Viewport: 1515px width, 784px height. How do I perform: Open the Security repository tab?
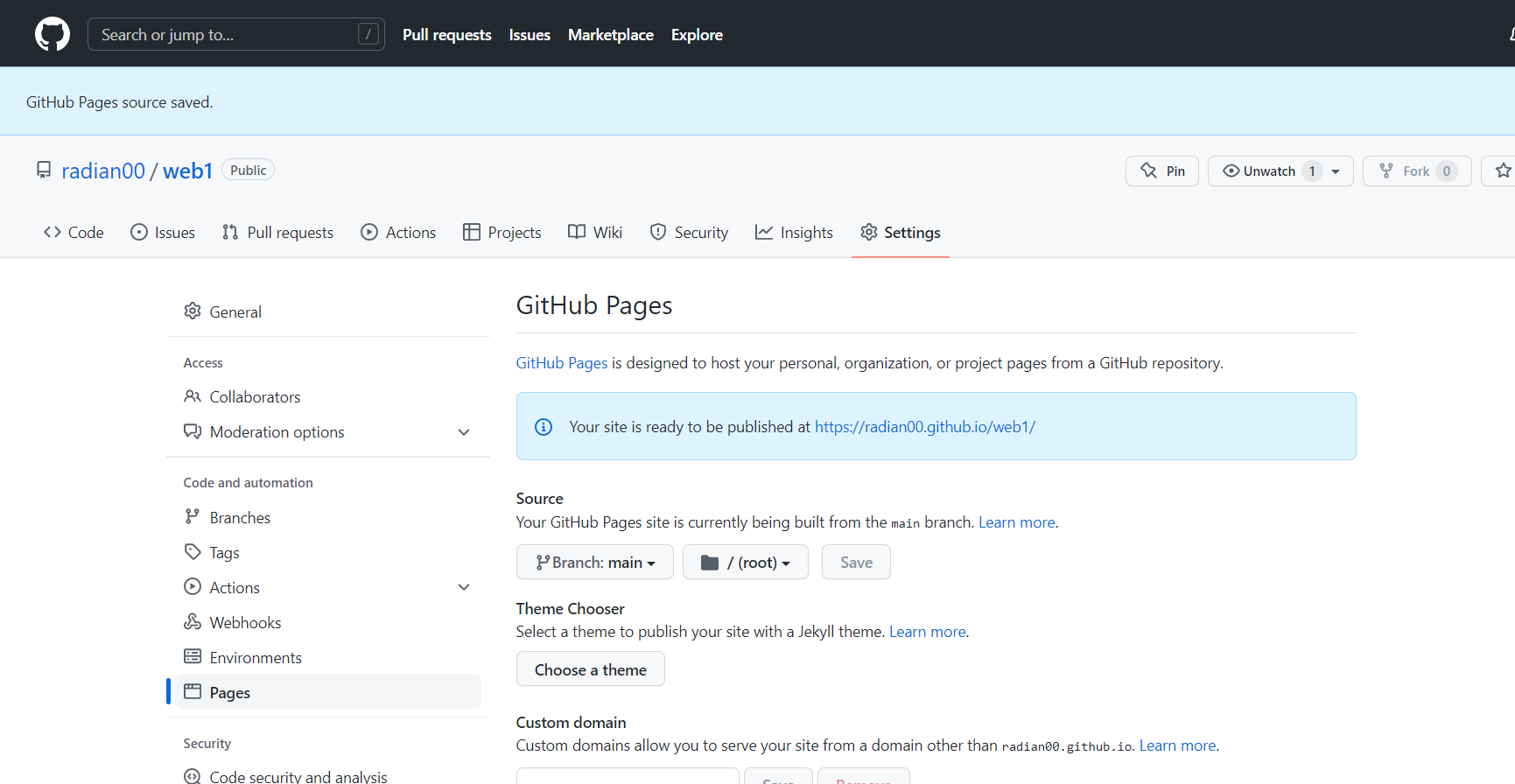[x=689, y=232]
